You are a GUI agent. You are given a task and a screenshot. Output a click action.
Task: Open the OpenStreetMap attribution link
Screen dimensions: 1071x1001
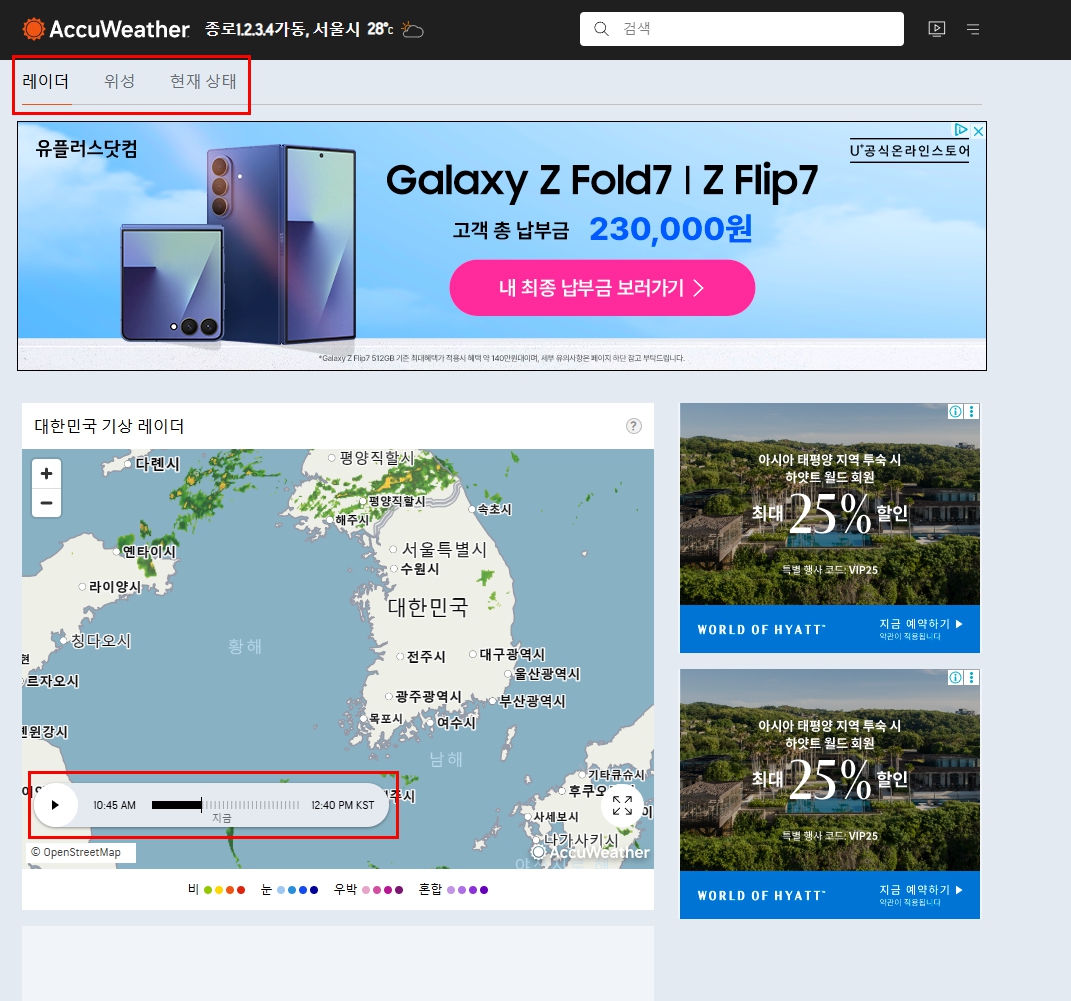81,852
